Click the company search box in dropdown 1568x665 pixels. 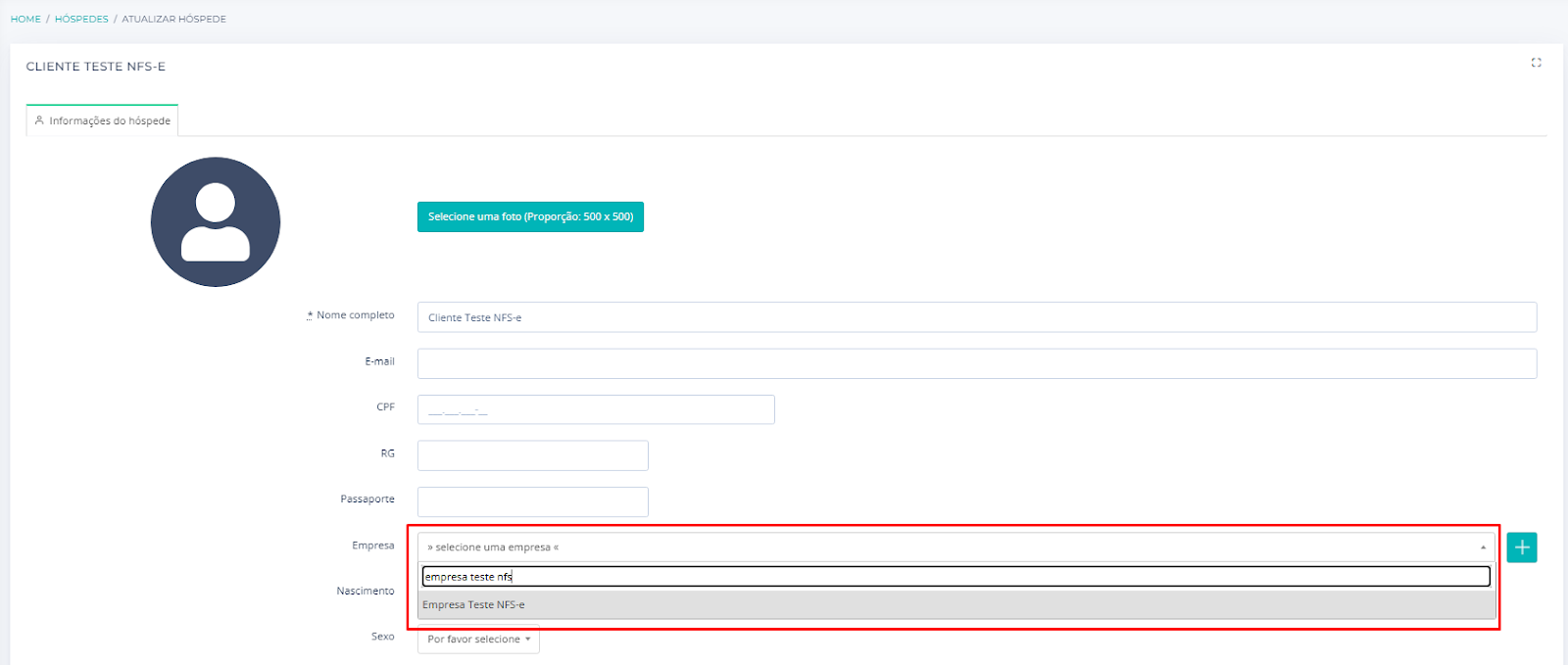coord(956,577)
